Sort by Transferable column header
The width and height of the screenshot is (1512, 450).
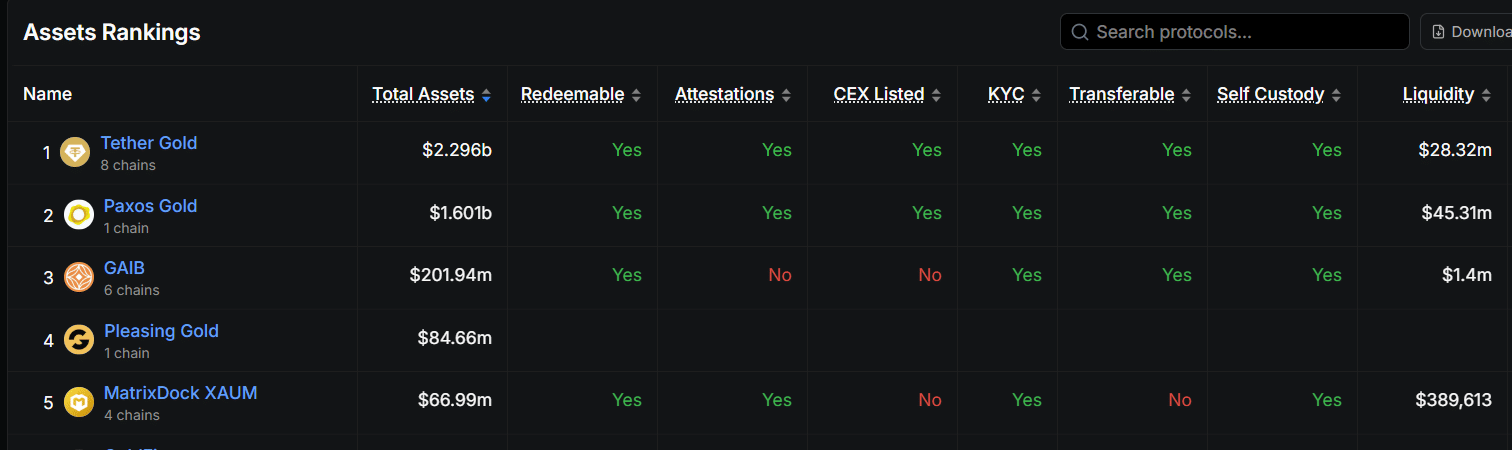tap(1121, 94)
